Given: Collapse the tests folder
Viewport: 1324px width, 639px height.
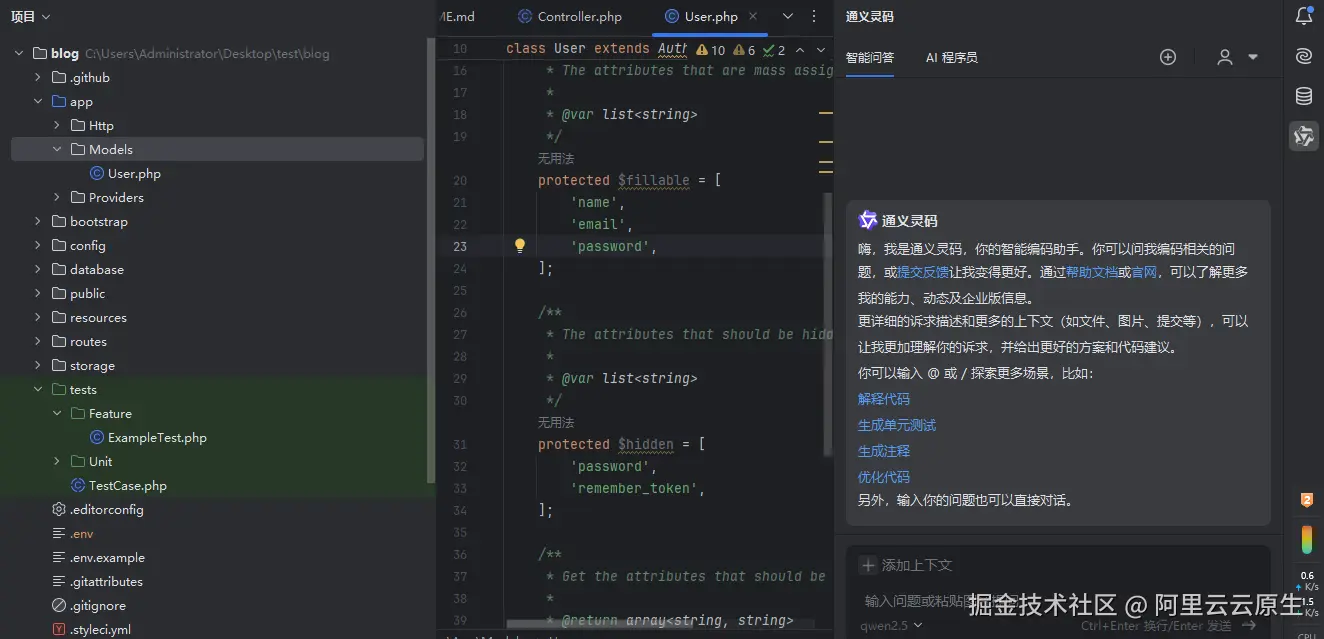Looking at the screenshot, I should point(38,389).
